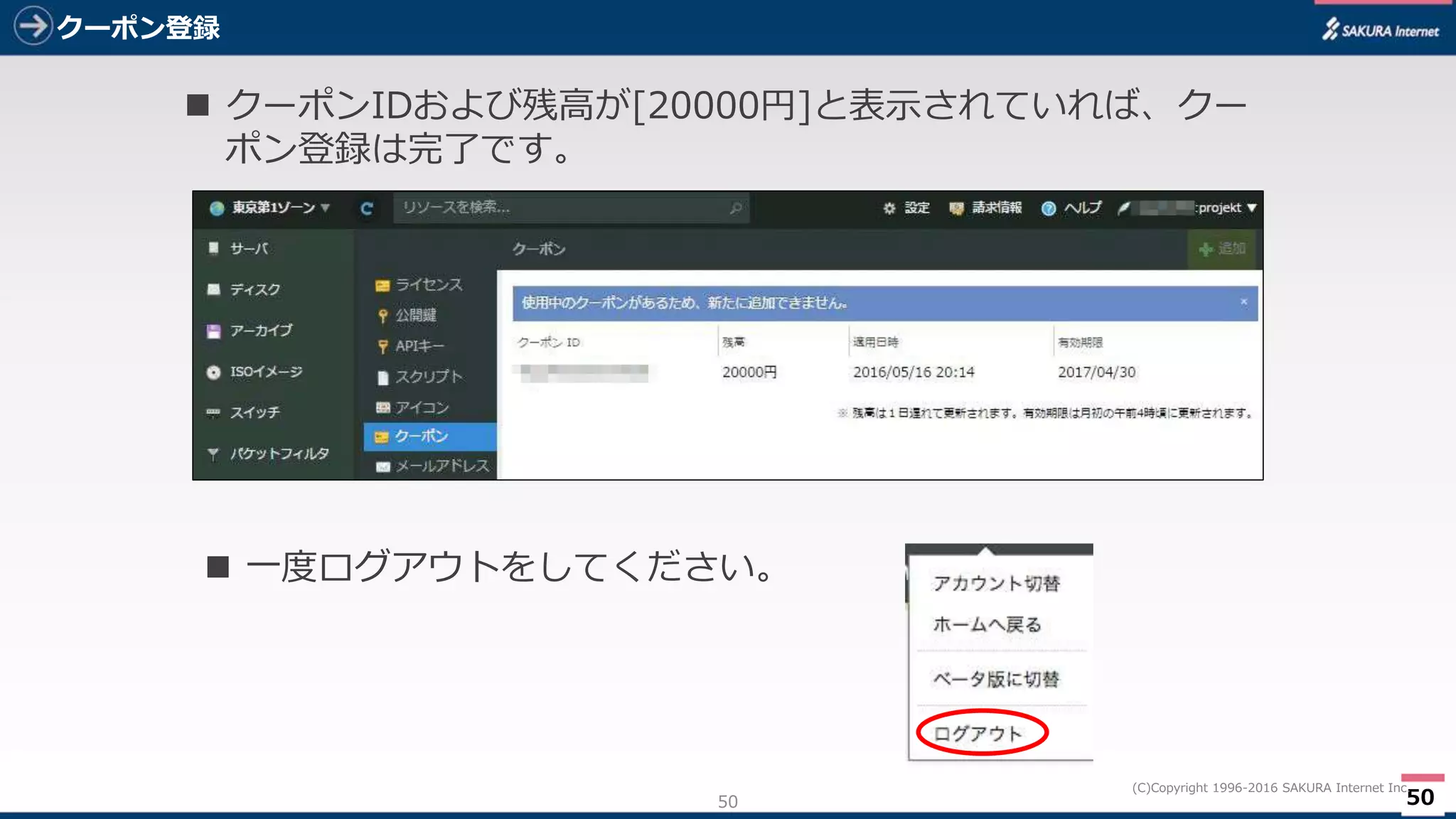Open 請求情報 billing info
The height and width of the screenshot is (819, 1456).
(x=986, y=208)
